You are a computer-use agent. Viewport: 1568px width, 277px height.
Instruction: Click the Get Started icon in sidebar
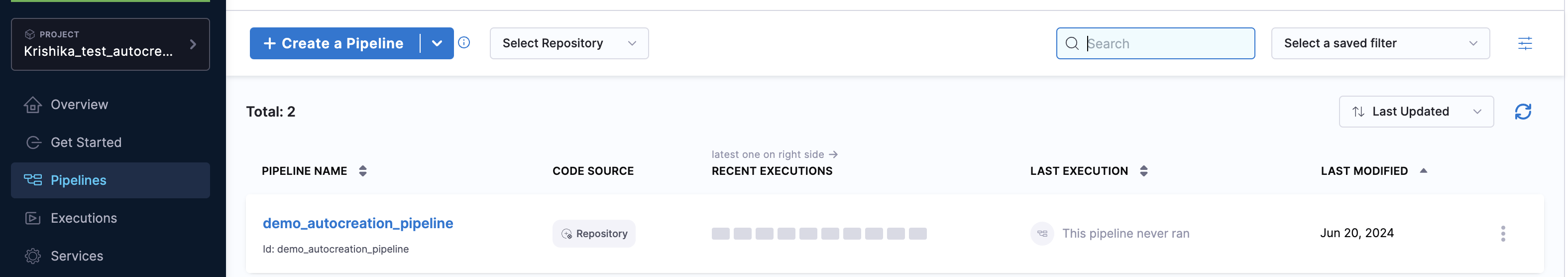pyautogui.click(x=33, y=142)
